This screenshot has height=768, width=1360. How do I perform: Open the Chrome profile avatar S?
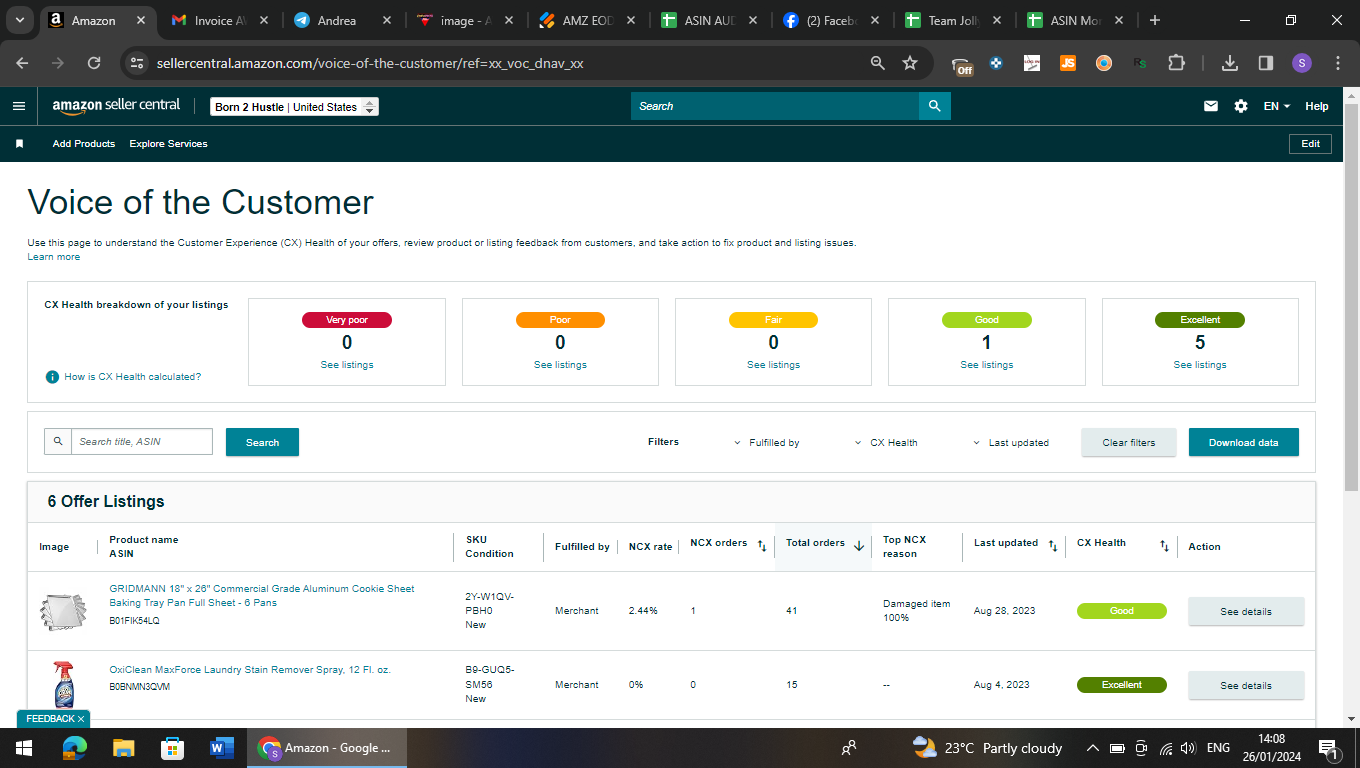click(x=1301, y=63)
